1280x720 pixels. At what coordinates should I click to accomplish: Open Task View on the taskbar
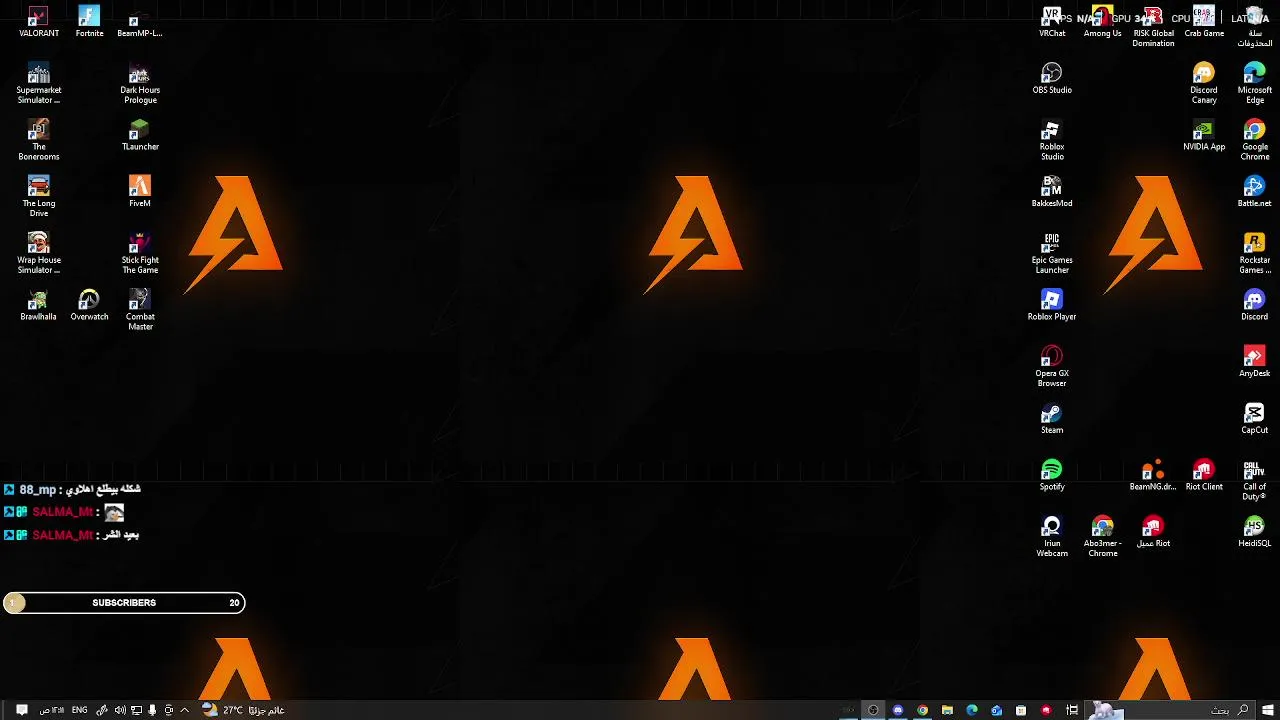pos(1072,710)
